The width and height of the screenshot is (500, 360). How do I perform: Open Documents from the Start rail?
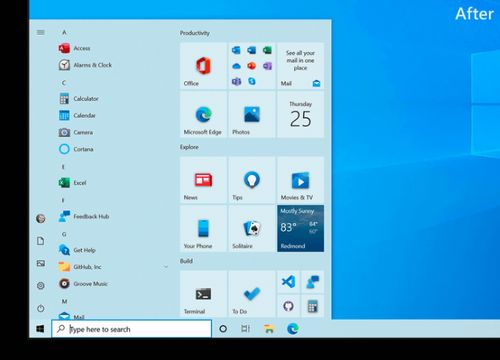[41, 241]
